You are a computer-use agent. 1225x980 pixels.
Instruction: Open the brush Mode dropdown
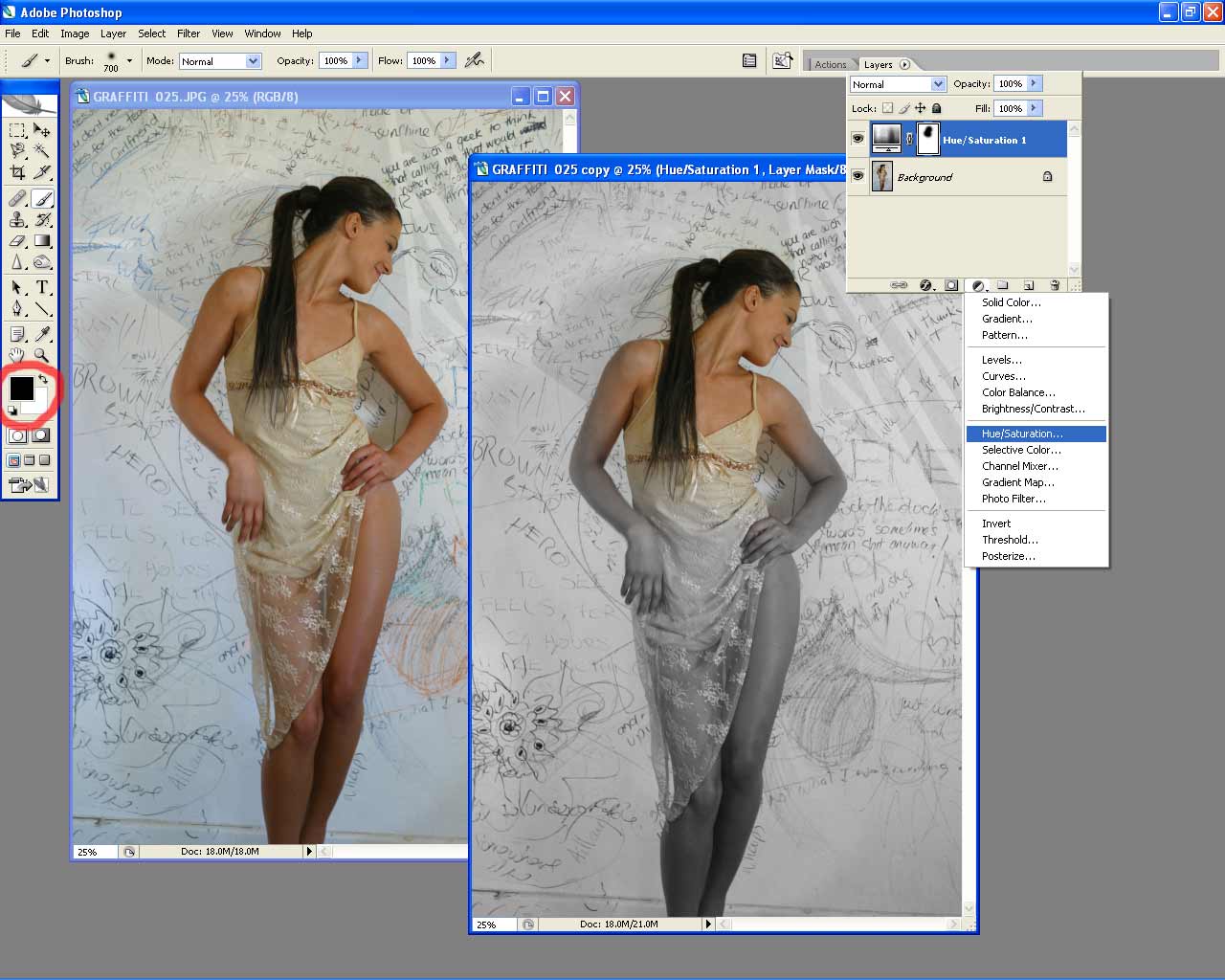[254, 60]
